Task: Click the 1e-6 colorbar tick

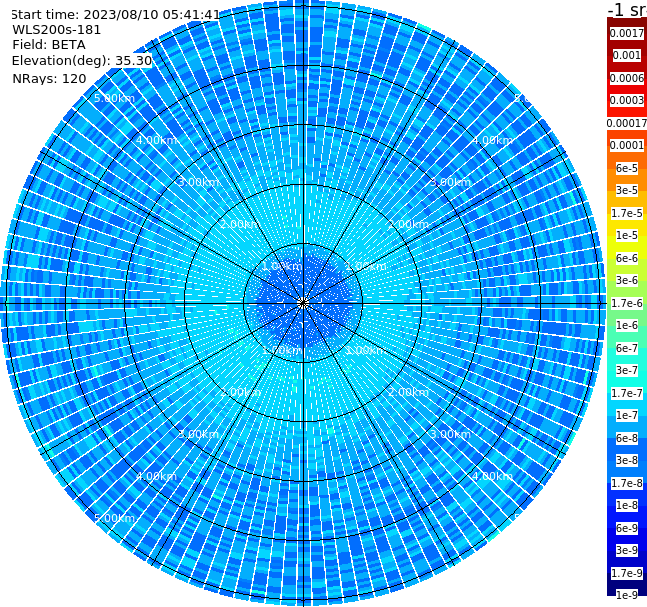Action: pyautogui.click(x=627, y=325)
